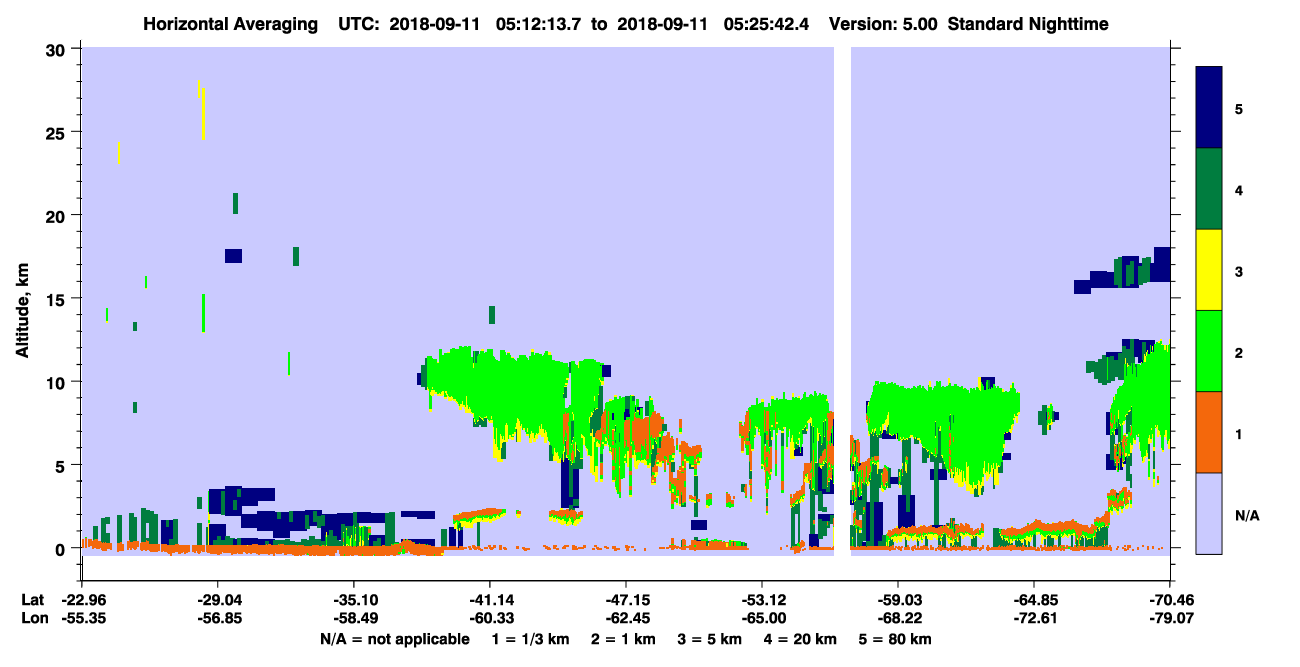Click the yellow colorbar segment labeled 3
This screenshot has height=667, width=1300.
[x=1209, y=270]
